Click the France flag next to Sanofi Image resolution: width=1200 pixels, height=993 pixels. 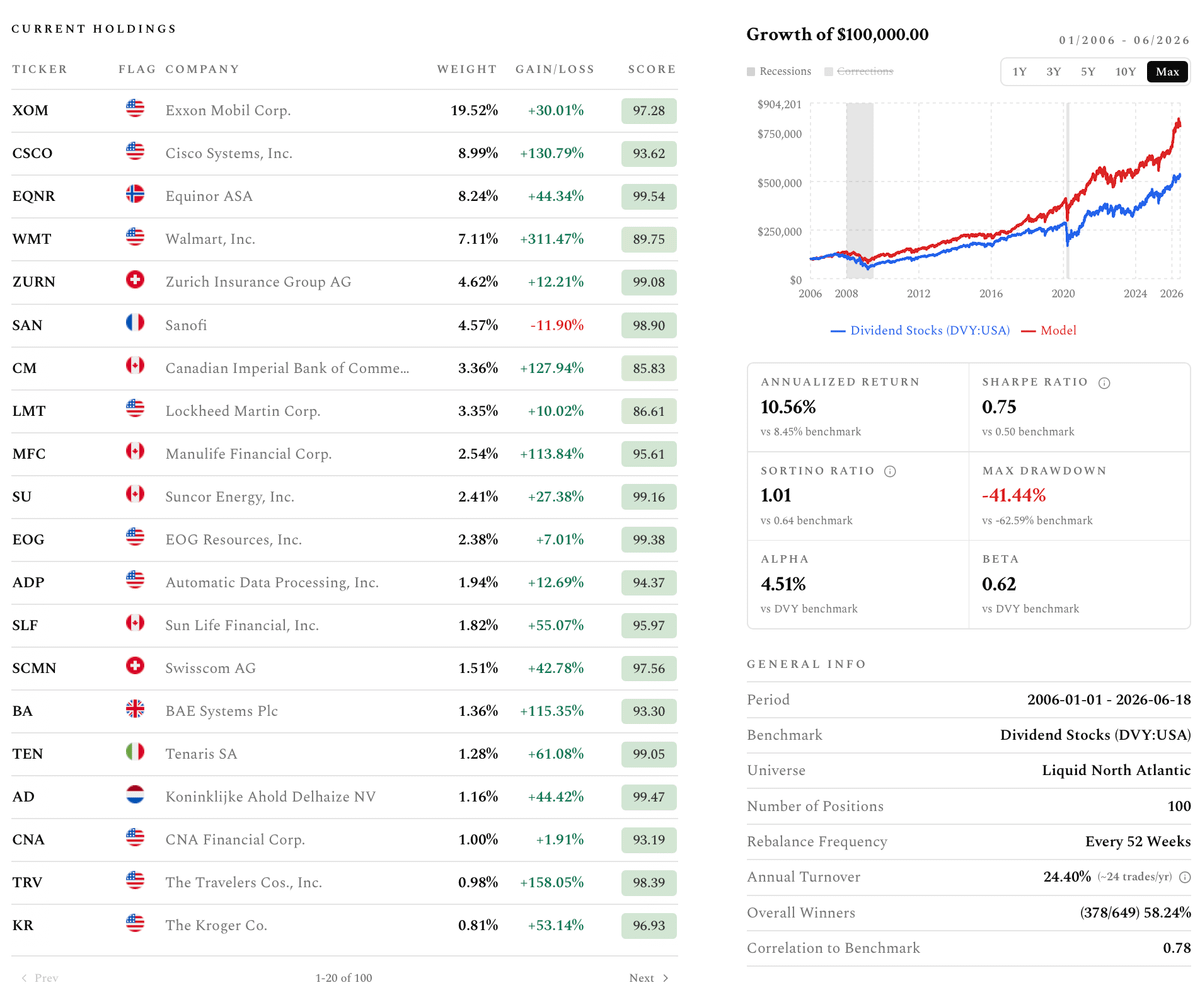(135, 324)
